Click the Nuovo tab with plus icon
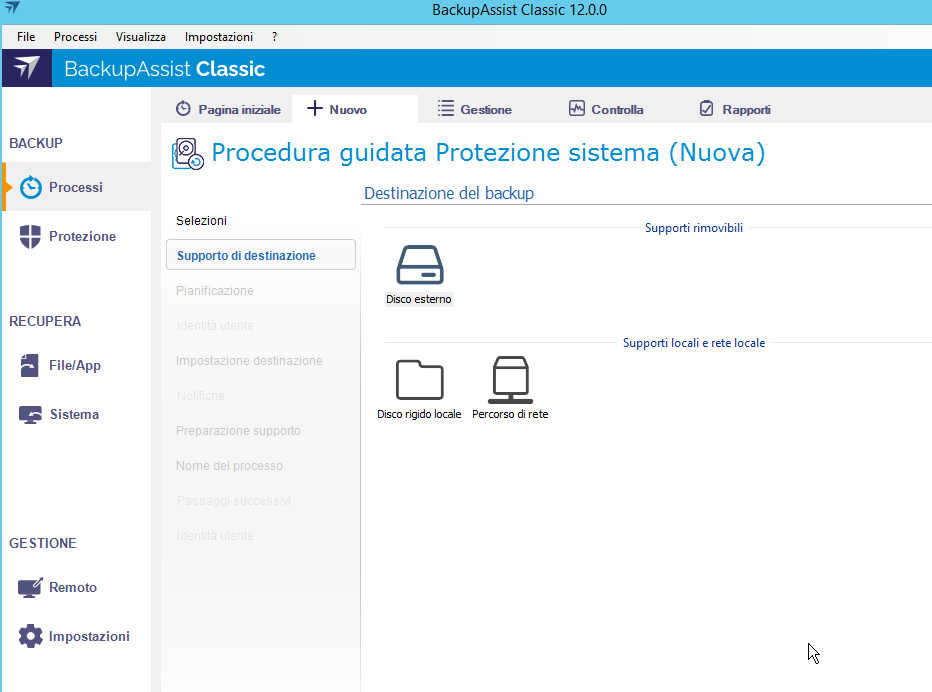Viewport: 932px width, 692px height. coord(338,109)
